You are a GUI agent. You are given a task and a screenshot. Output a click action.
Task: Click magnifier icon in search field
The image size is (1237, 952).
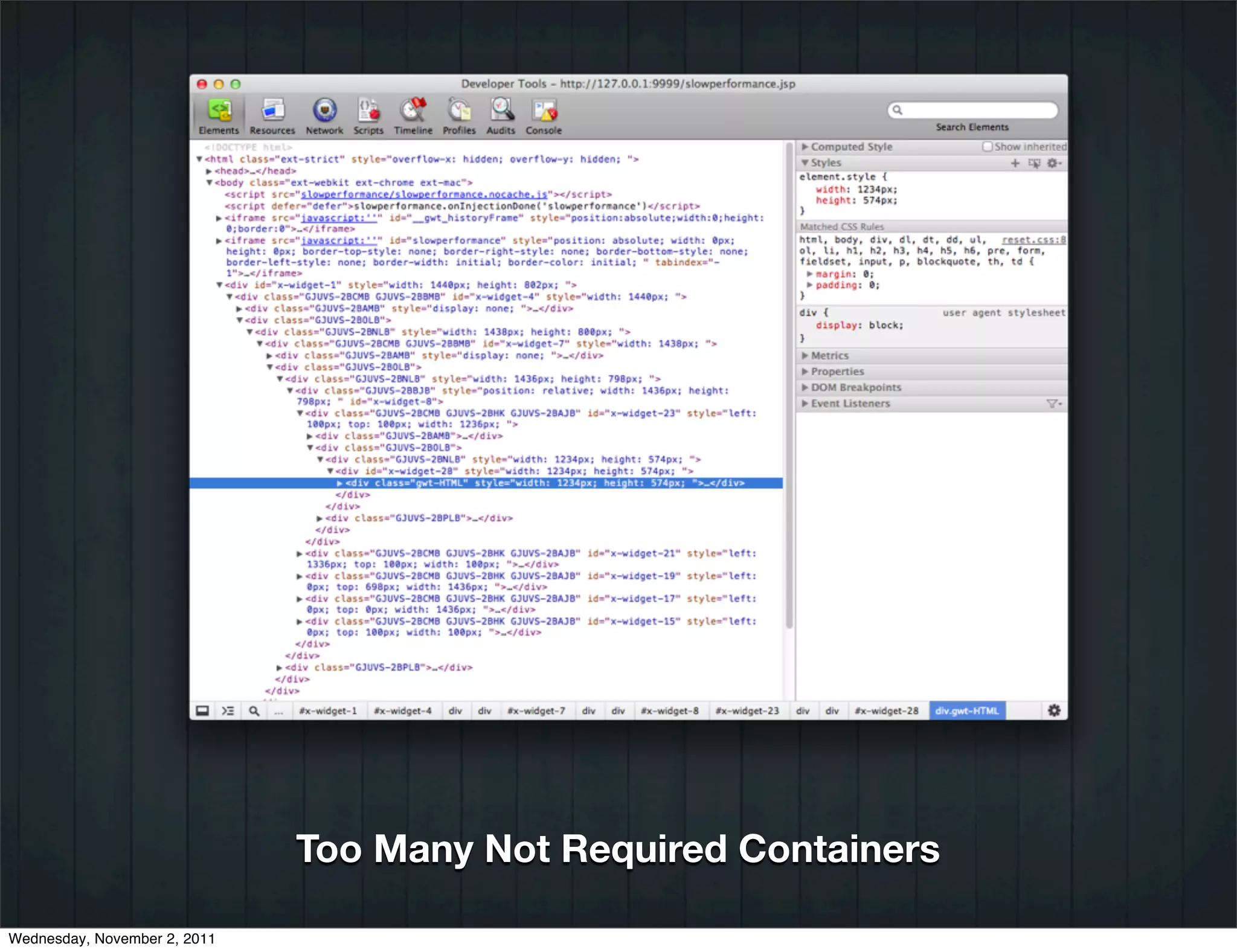pos(898,110)
